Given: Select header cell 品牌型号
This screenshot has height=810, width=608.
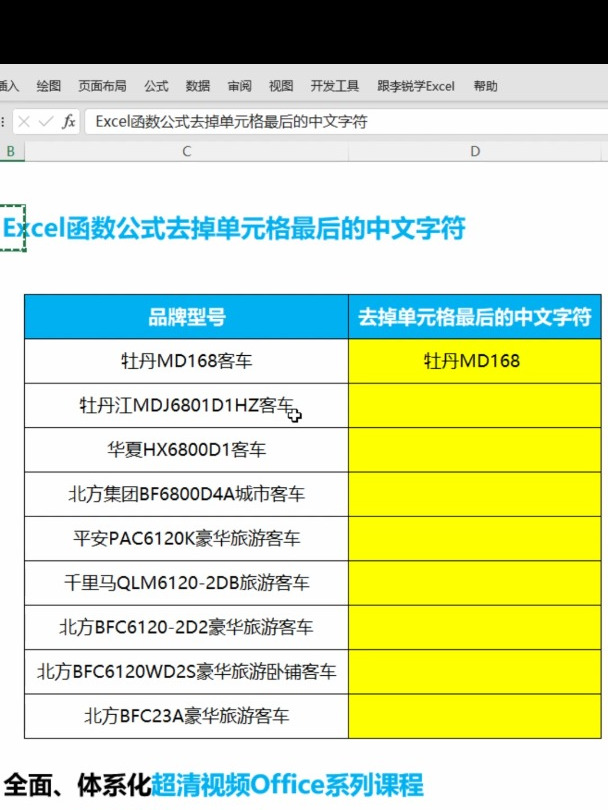Looking at the screenshot, I should coord(186,317).
